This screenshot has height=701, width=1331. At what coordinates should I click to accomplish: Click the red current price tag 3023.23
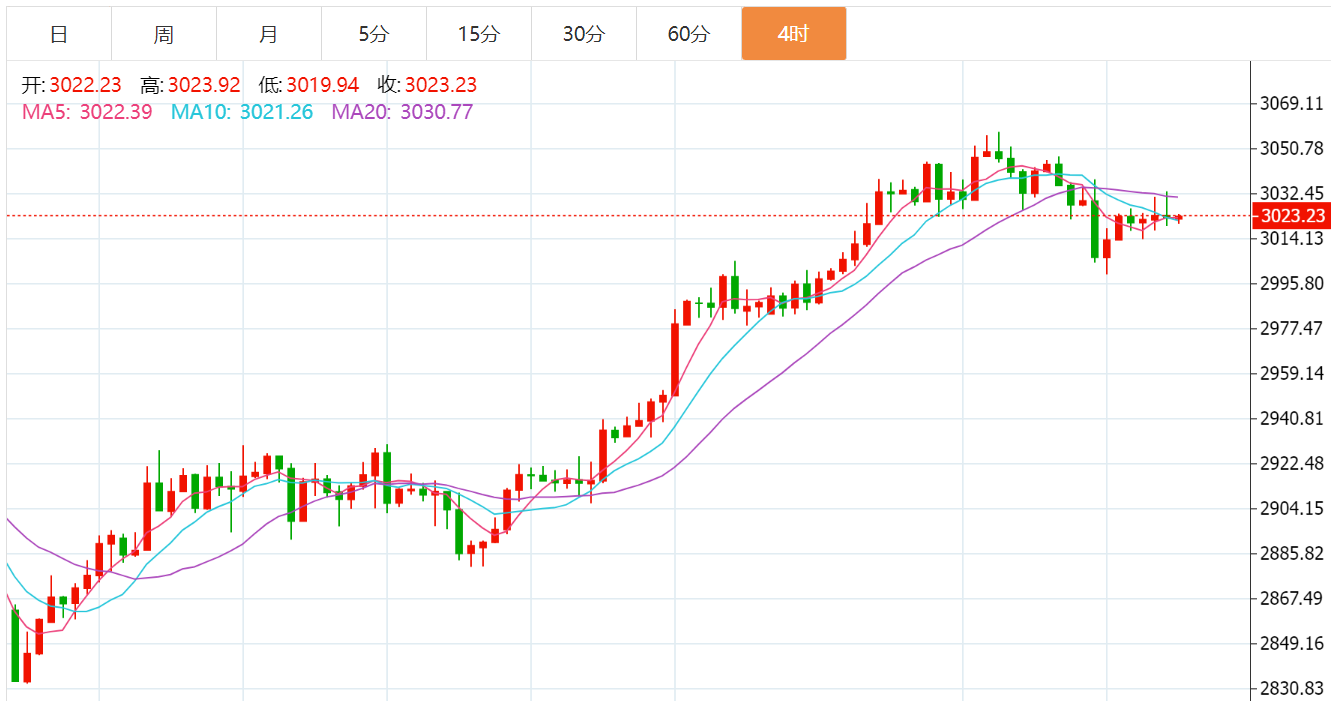point(1292,216)
